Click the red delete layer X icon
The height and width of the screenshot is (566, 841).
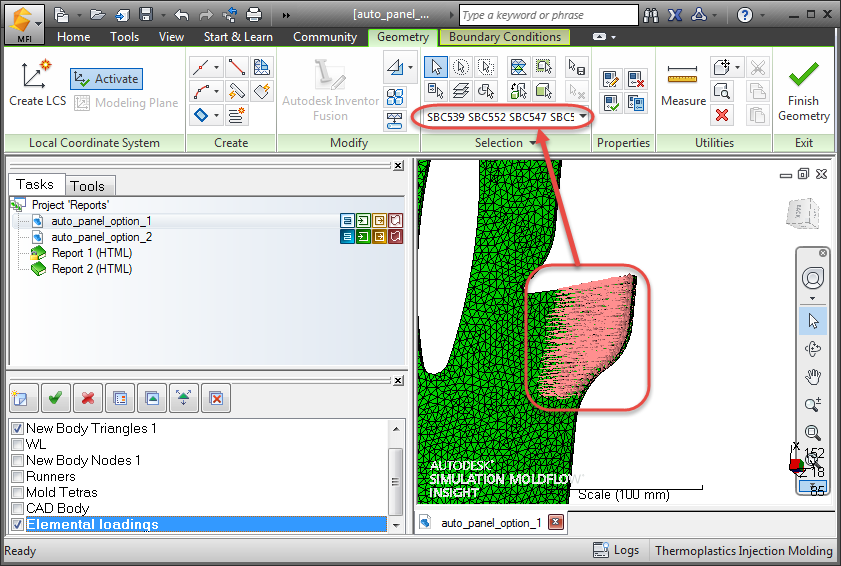pyautogui.click(x=88, y=398)
